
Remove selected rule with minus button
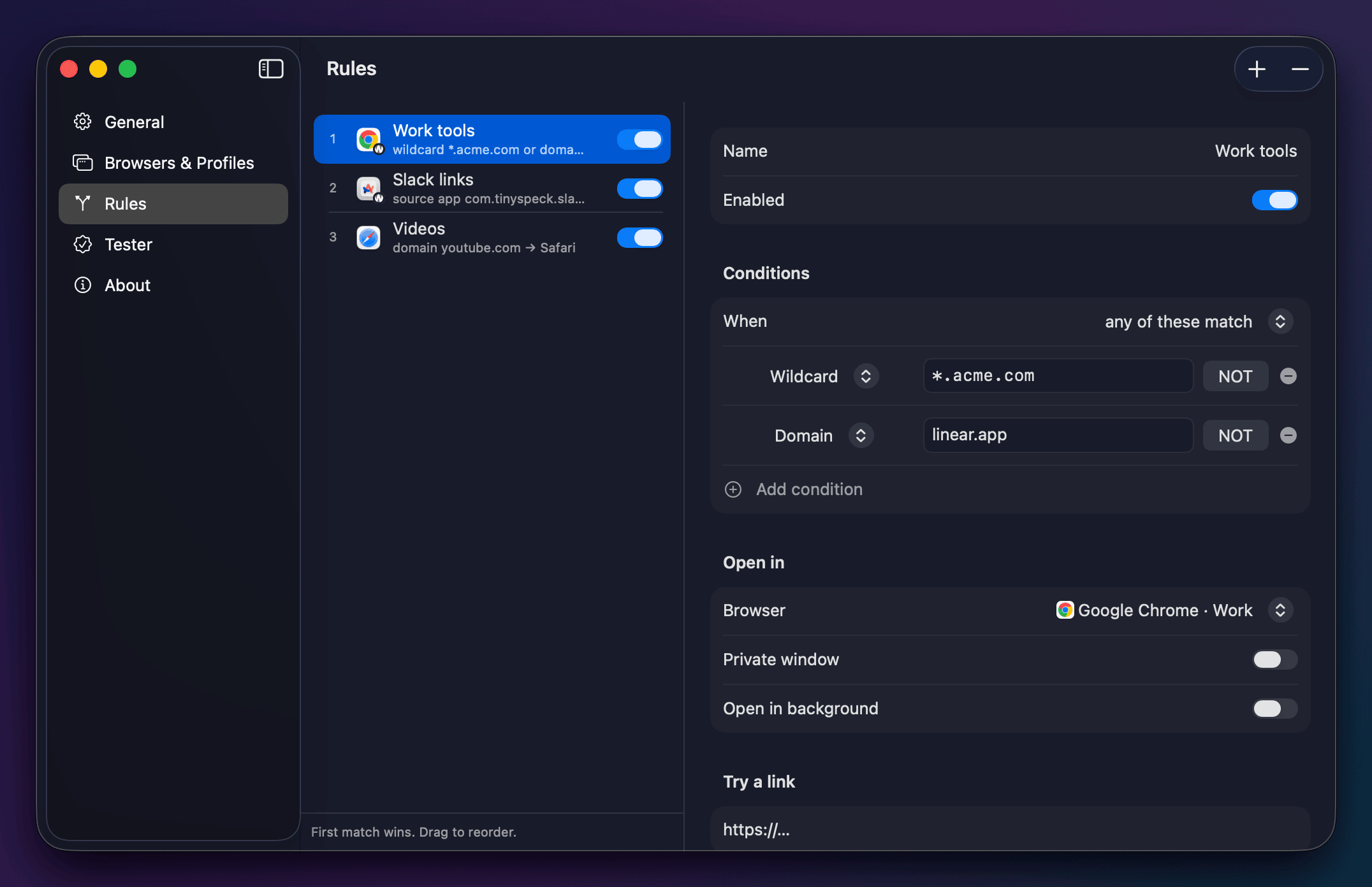coord(1300,69)
